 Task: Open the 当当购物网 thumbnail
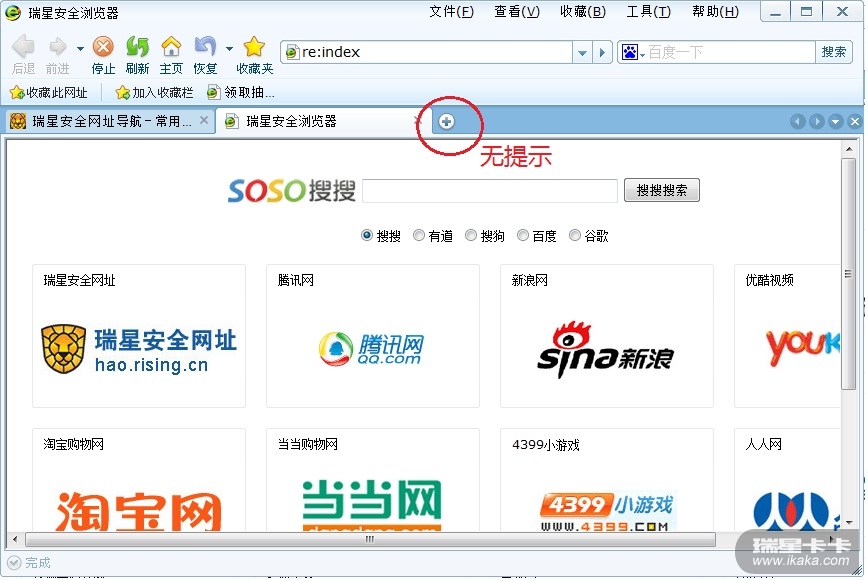pos(373,480)
